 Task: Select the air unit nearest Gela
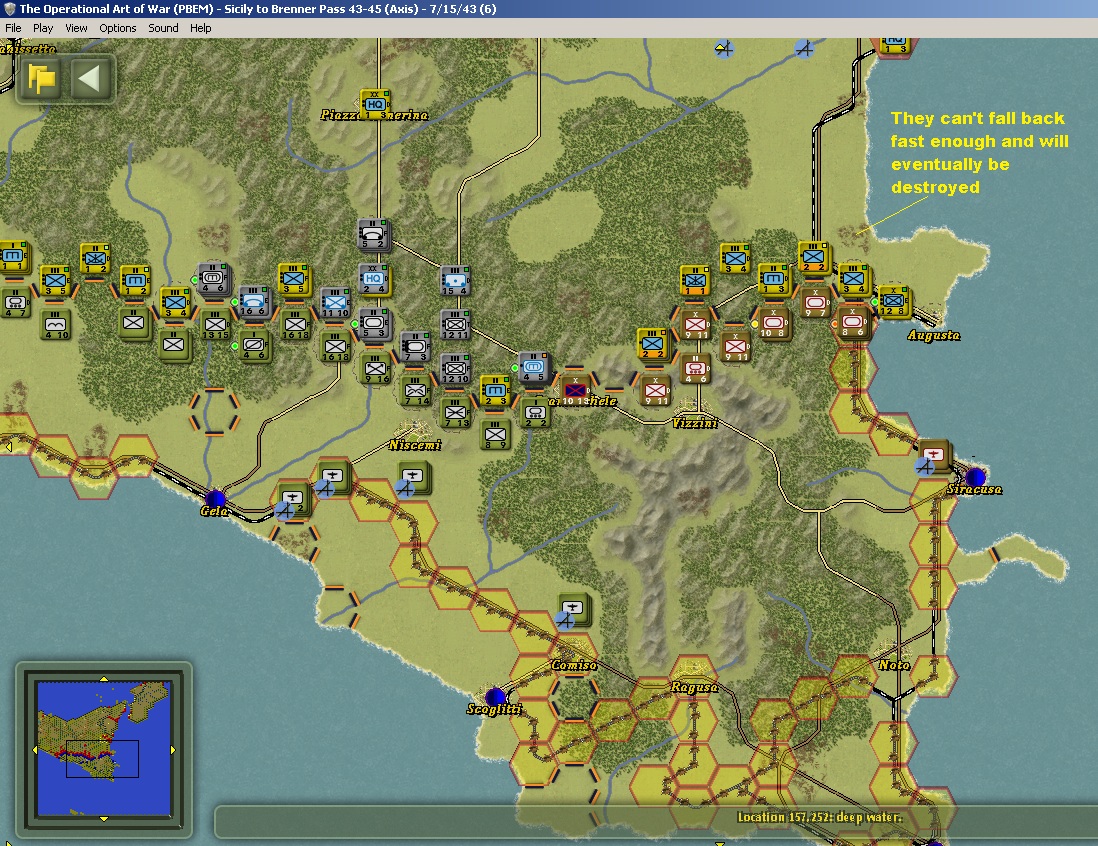[x=293, y=499]
